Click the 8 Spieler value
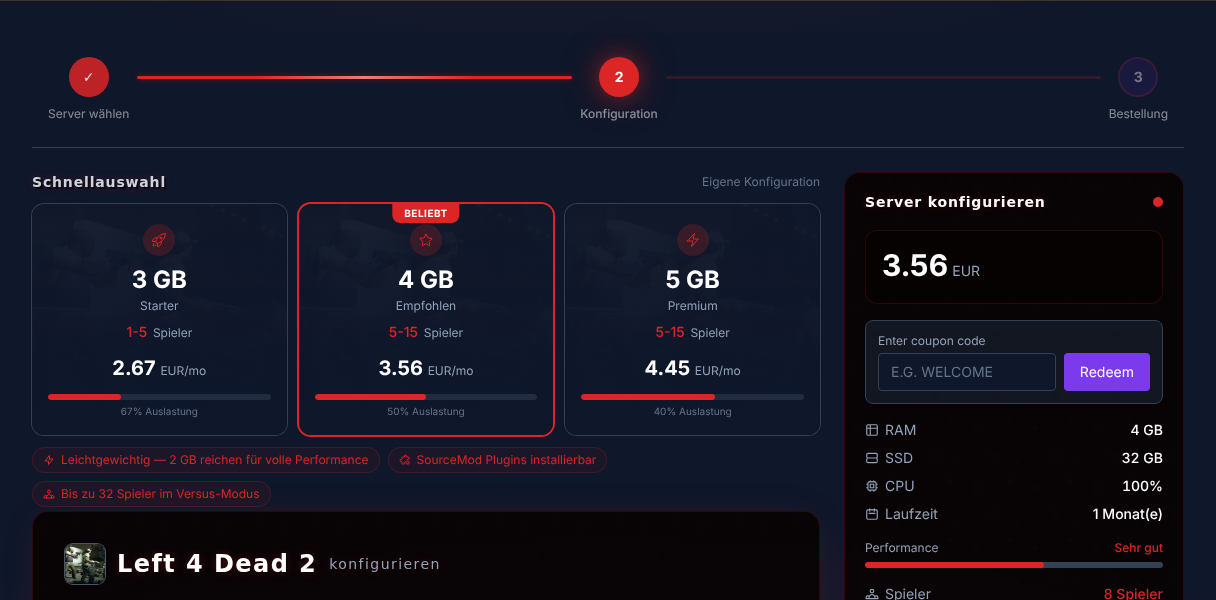Viewport: 1216px width, 600px height. click(x=1133, y=594)
